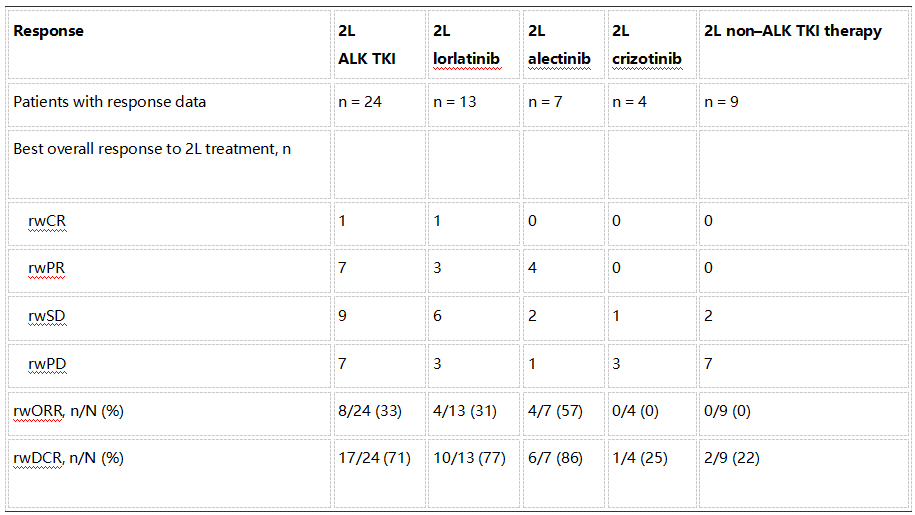
Task: Select the "17/24 (71)" cell
Action: pos(374,459)
